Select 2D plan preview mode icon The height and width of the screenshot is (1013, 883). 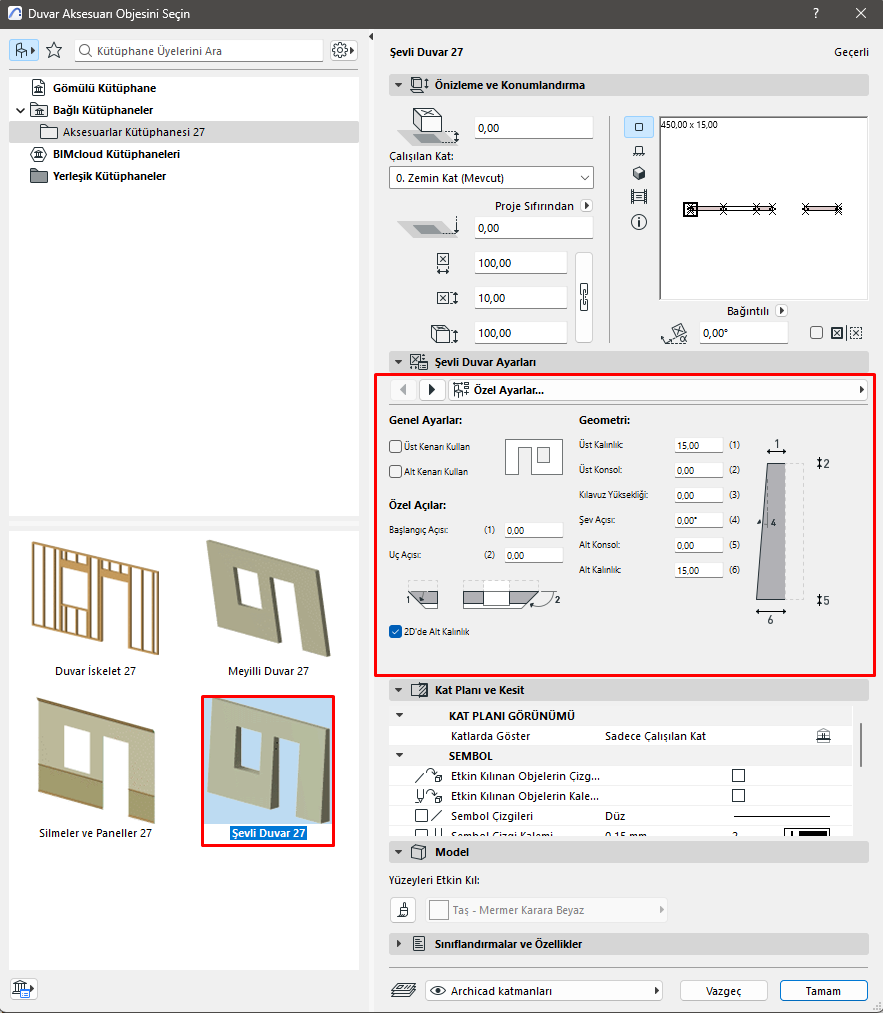[639, 127]
